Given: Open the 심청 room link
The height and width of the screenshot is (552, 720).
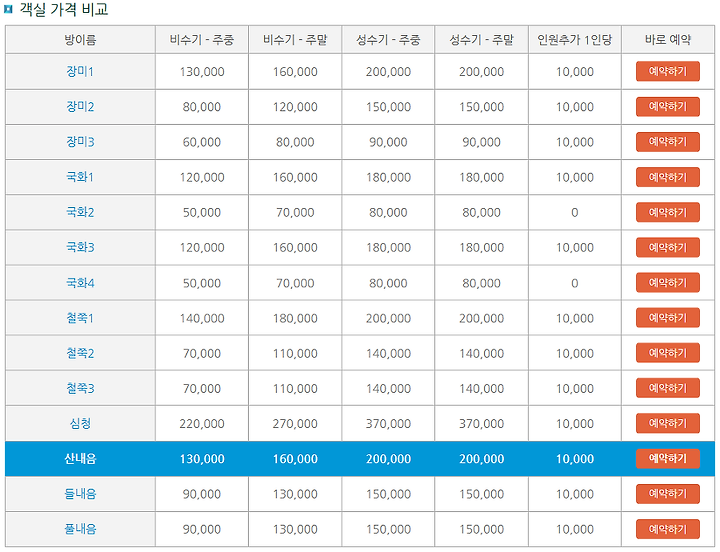Looking at the screenshot, I should tap(80, 423).
